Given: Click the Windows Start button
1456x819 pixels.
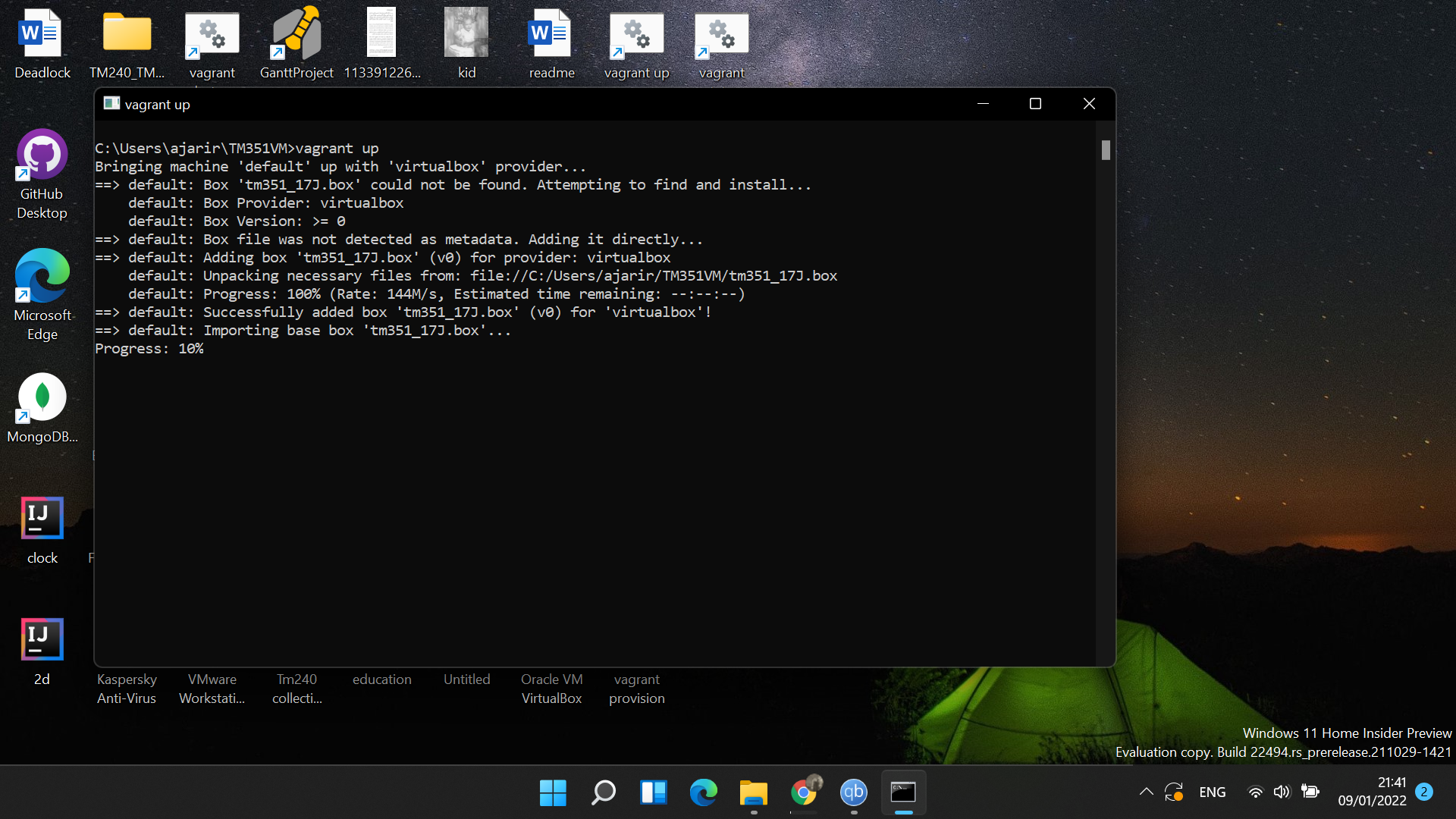Looking at the screenshot, I should point(553,792).
